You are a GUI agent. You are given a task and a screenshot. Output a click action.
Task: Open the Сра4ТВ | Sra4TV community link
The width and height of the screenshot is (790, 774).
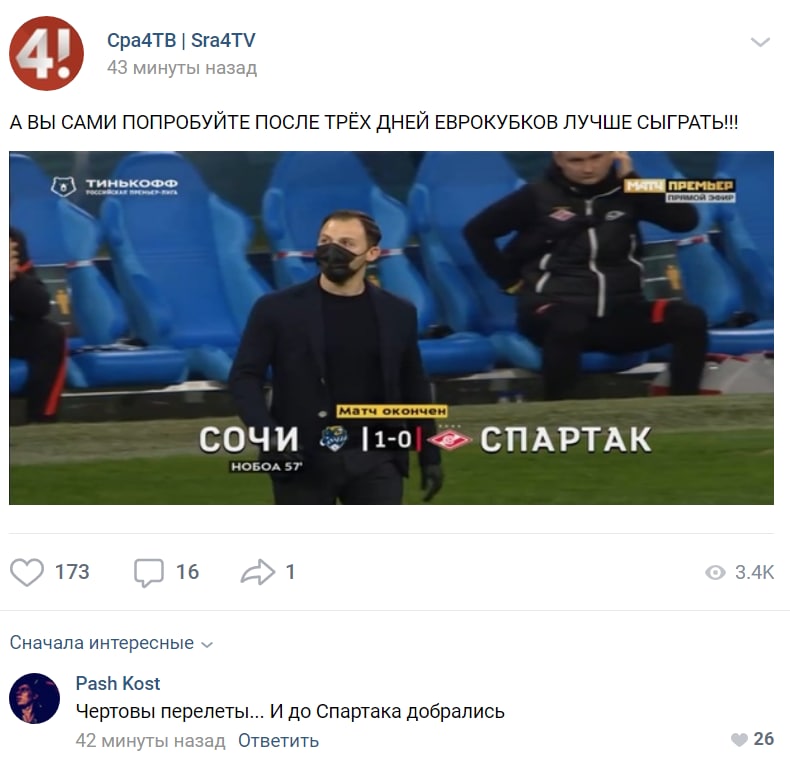[181, 40]
